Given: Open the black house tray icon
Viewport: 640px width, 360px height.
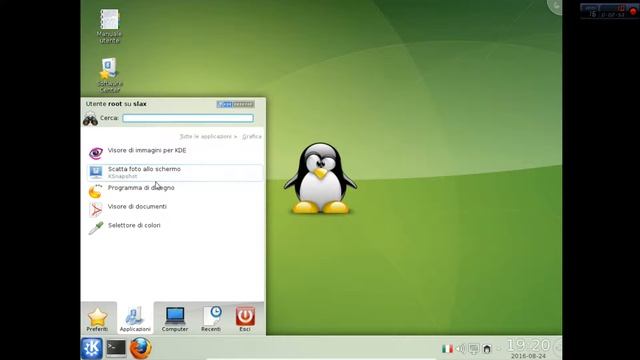Looking at the screenshot, I should click(x=487, y=349).
